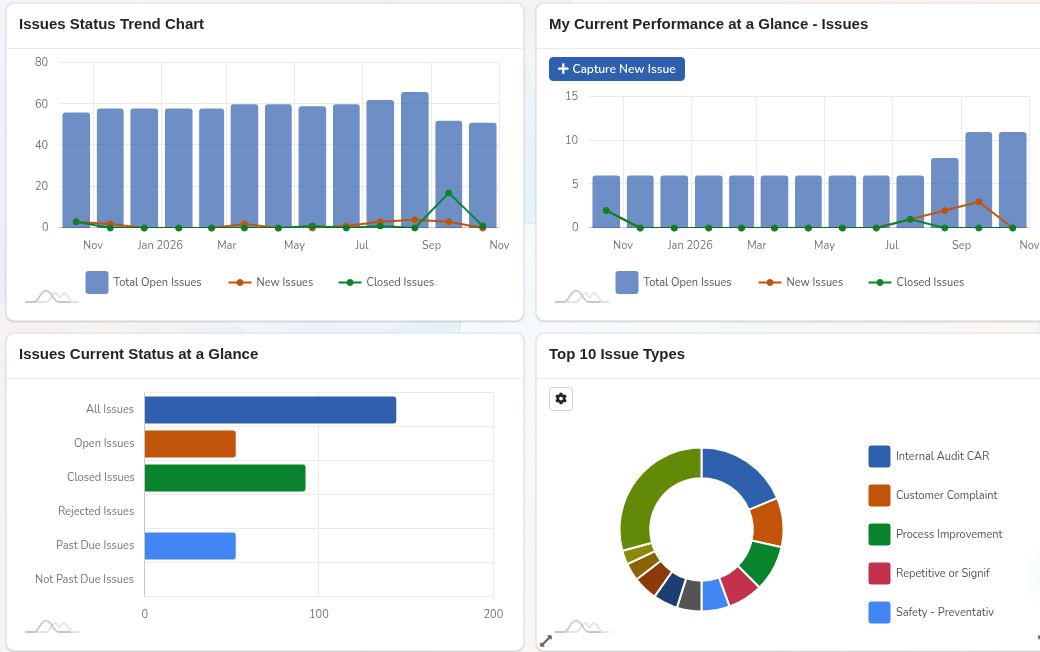Click the light blue Past Due Issues bar

[190, 546]
